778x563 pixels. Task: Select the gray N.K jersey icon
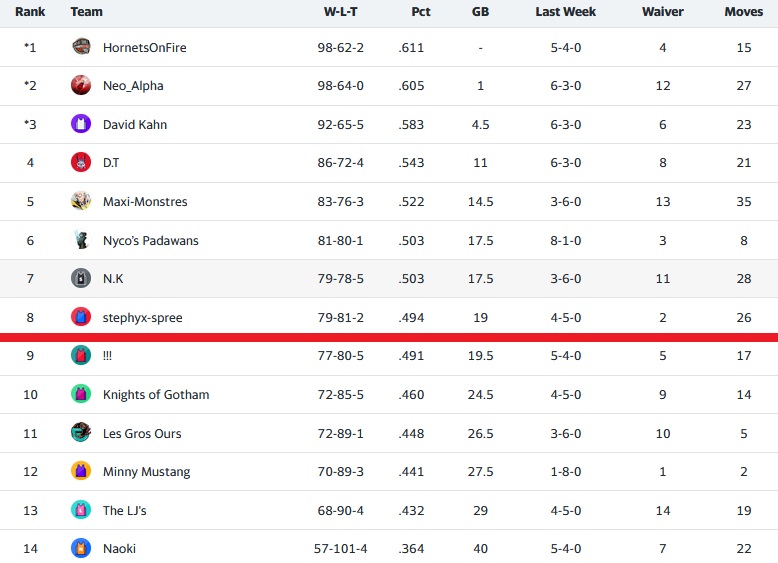tap(81, 278)
